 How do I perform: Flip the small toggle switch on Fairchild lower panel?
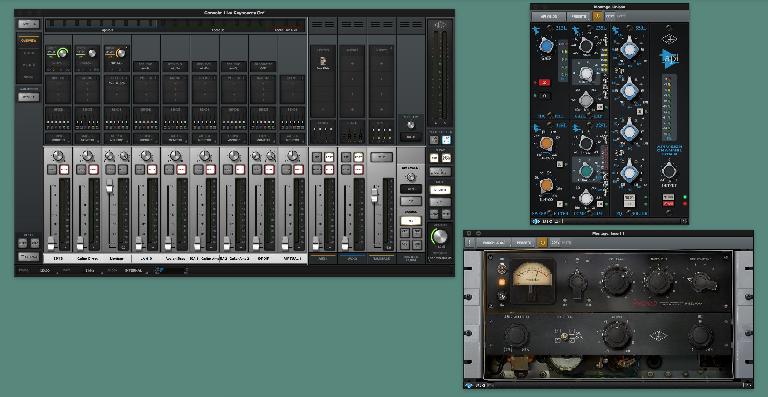click(x=564, y=337)
